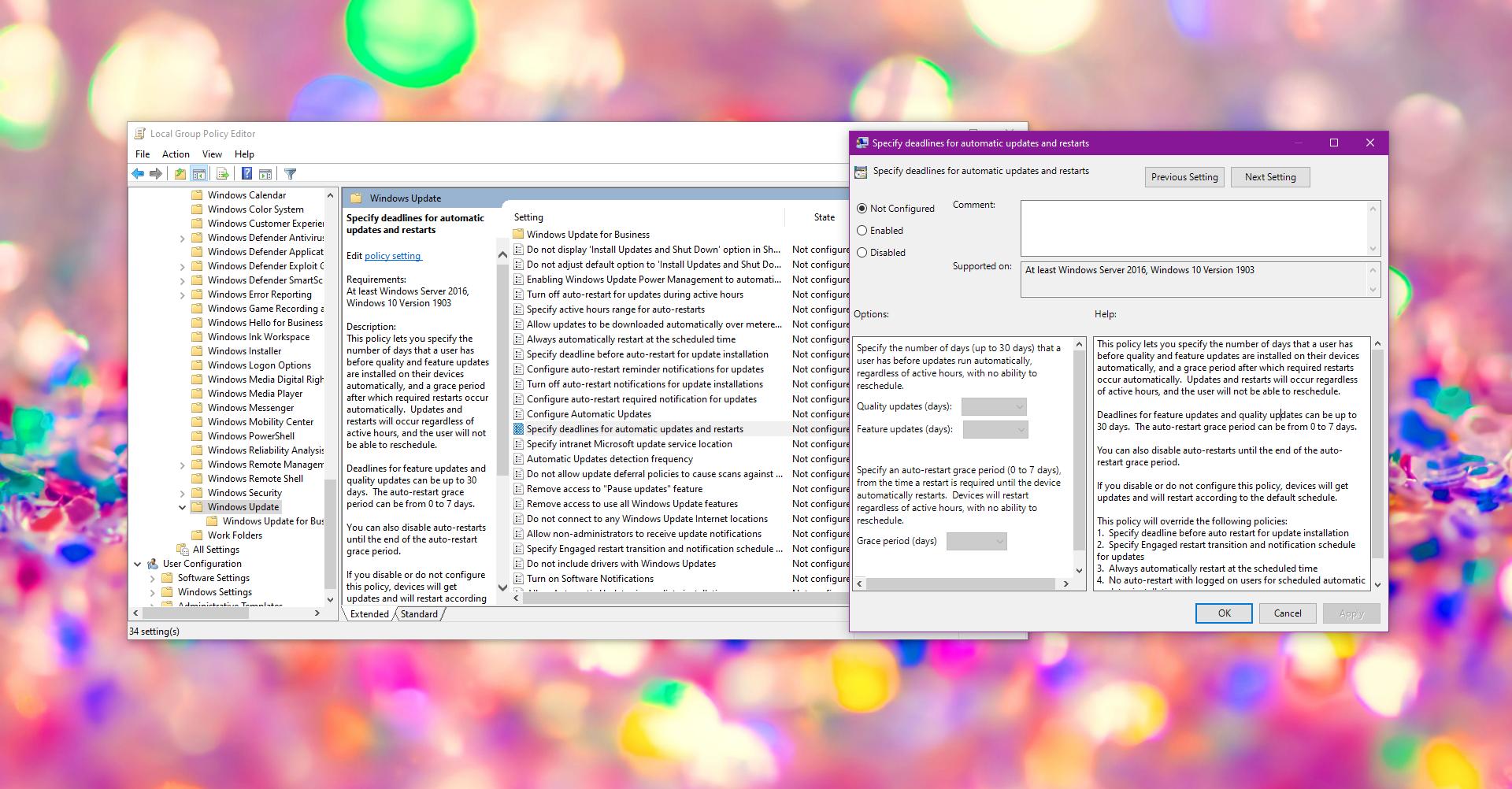Click the Filter funnel toolbar icon
Screen dimensions: 1512x789
pos(290,174)
